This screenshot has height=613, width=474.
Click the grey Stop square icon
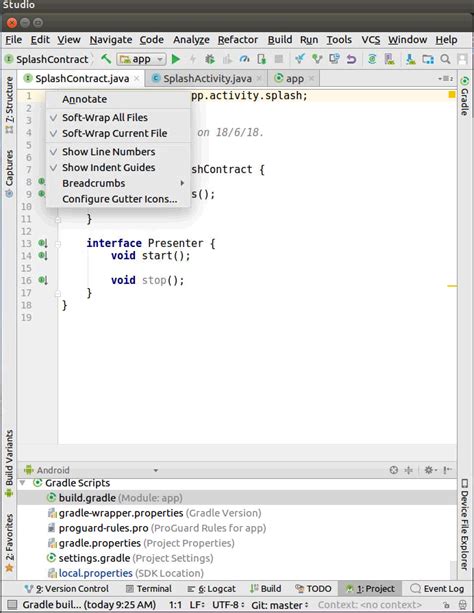click(x=279, y=59)
